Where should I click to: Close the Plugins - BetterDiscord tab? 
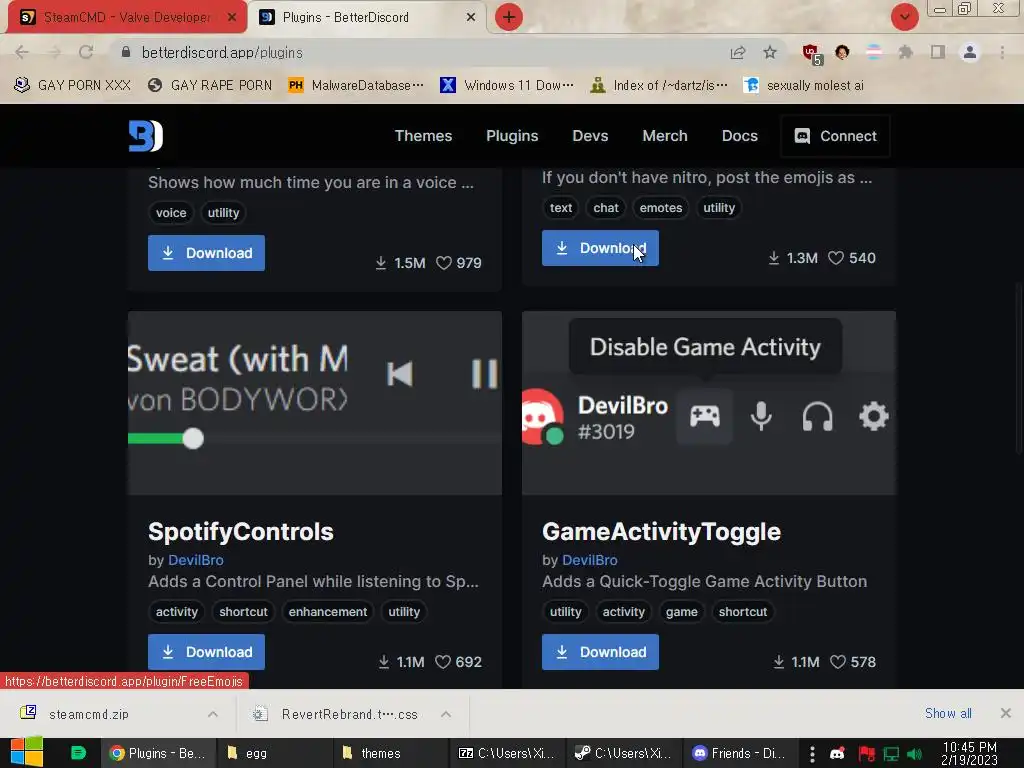(471, 17)
